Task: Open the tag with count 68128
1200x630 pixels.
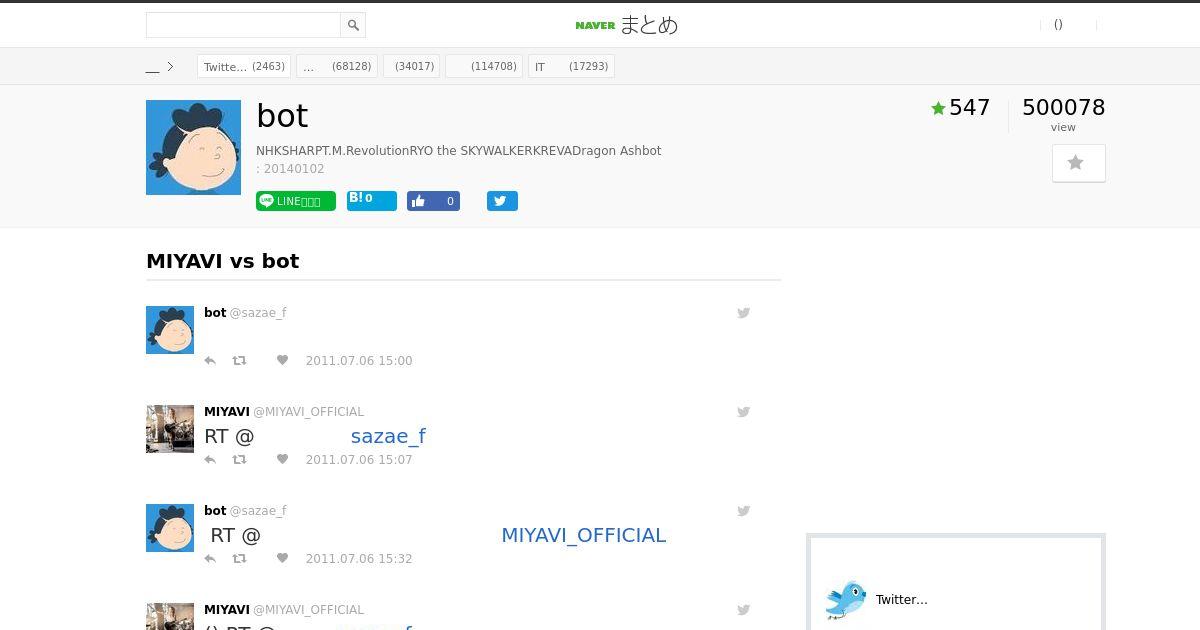Action: (x=337, y=67)
